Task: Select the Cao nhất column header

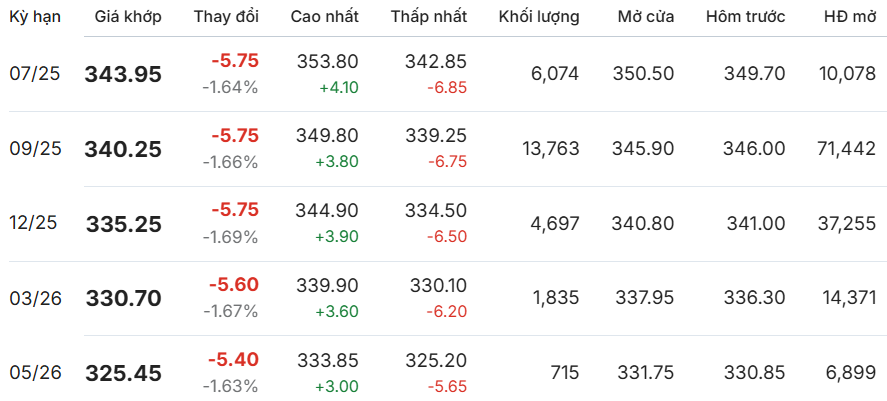Action: [x=325, y=17]
